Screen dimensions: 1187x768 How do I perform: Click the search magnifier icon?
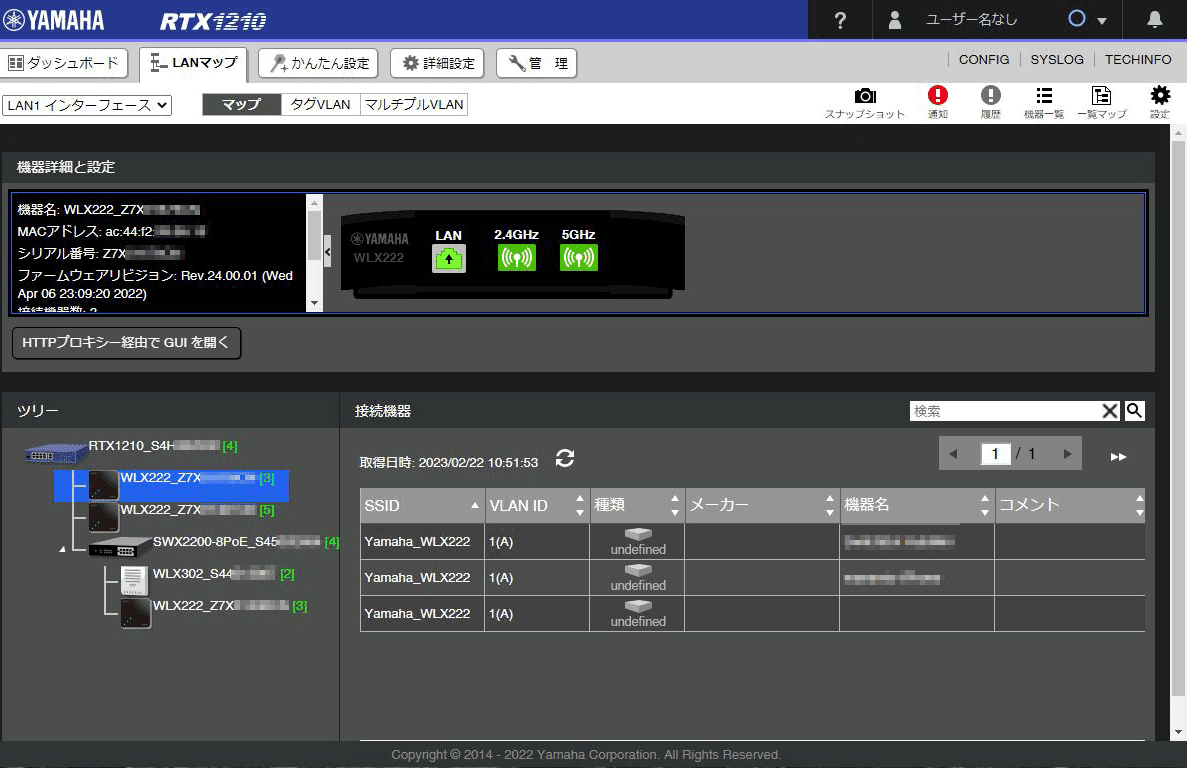pos(1134,410)
